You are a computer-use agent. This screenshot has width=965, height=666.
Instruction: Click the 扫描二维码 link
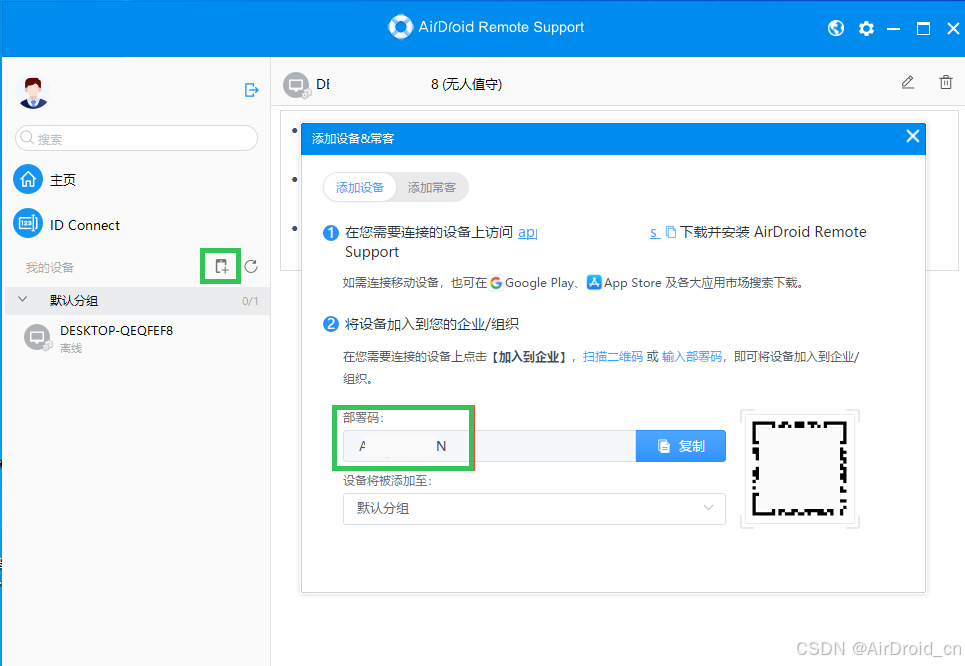(x=613, y=356)
